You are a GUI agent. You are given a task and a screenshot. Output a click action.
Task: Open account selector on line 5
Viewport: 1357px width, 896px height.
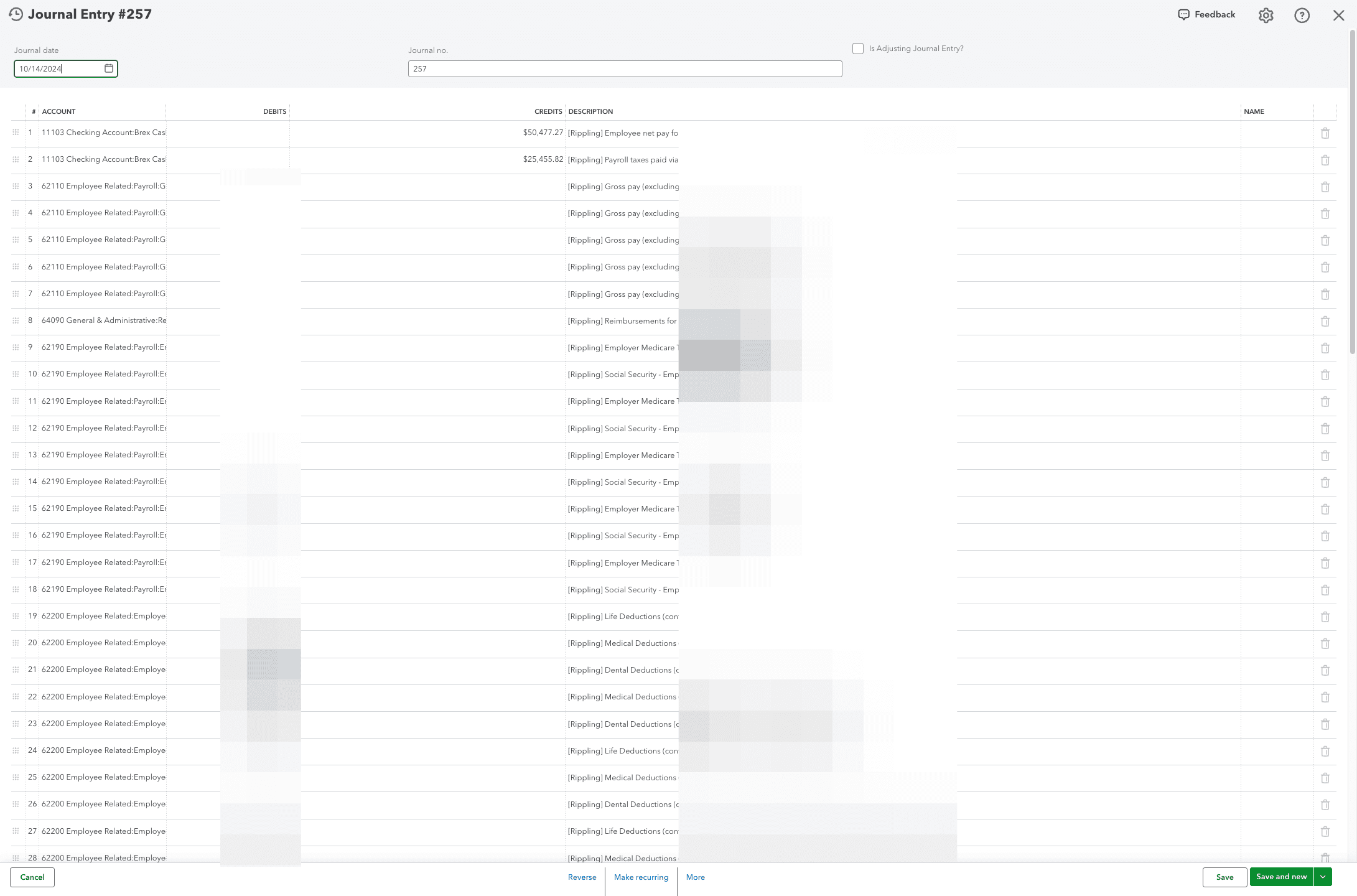point(103,240)
